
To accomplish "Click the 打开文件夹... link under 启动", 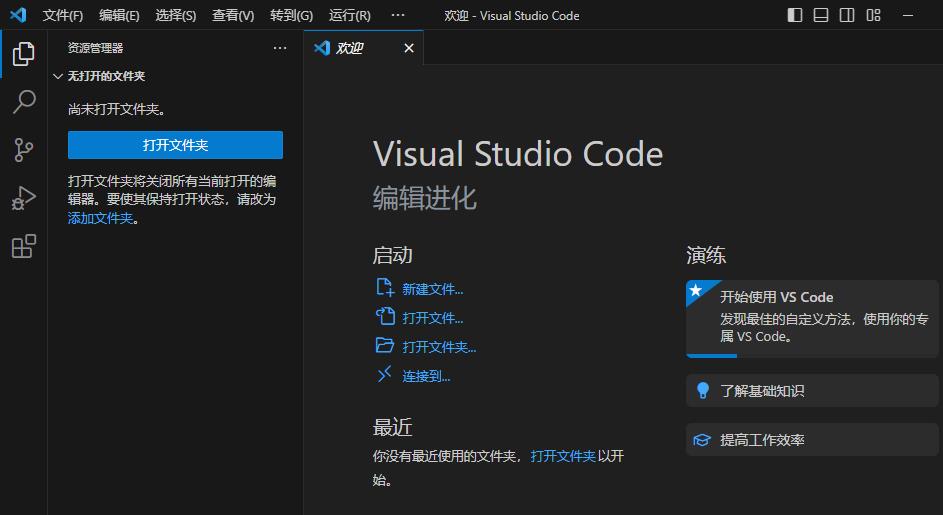I will click(x=439, y=347).
